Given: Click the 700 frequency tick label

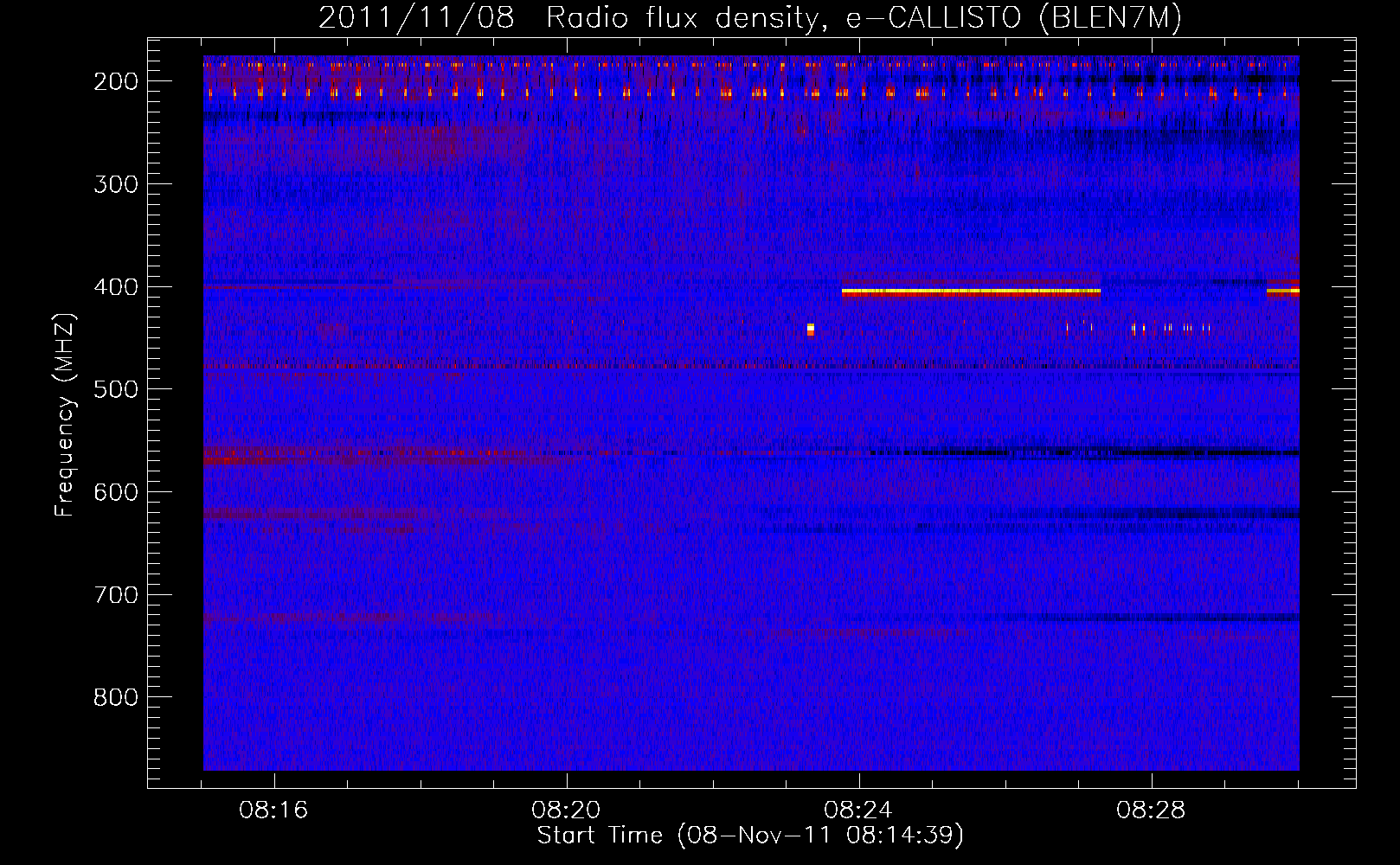Looking at the screenshot, I should 116,595.
